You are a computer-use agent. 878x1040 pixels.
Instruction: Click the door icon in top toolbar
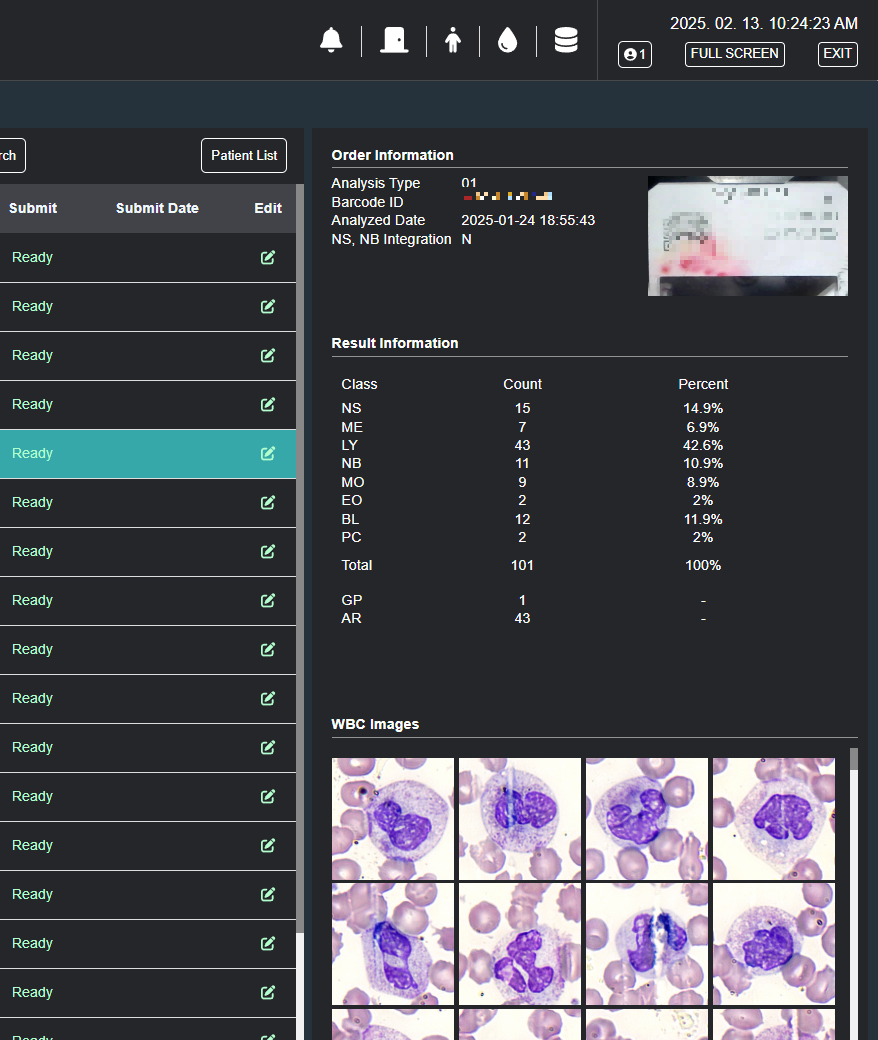coord(394,40)
